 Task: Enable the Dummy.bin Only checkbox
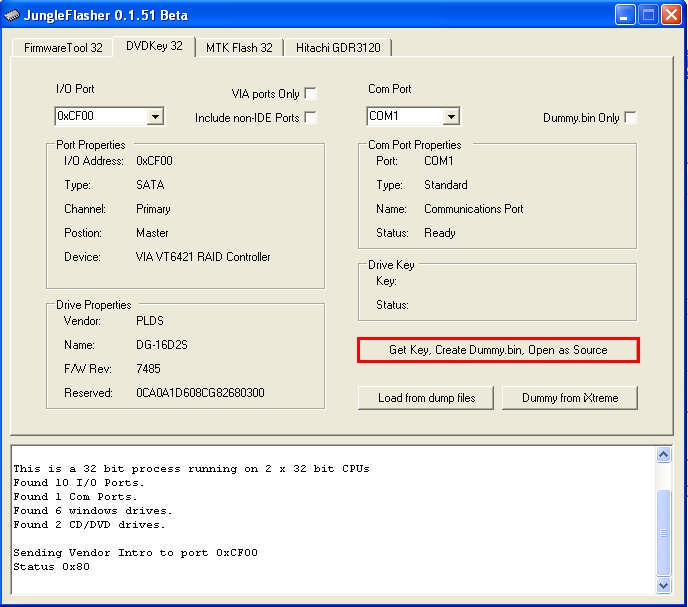point(630,118)
